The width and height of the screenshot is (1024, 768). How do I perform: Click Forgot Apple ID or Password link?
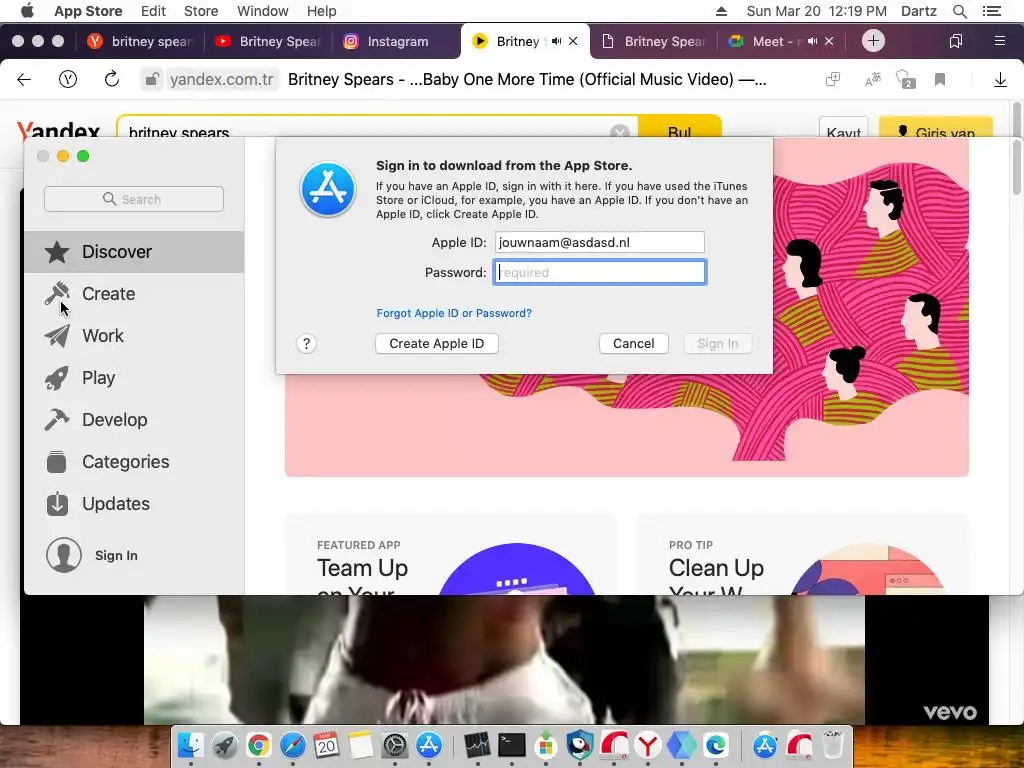[454, 313]
